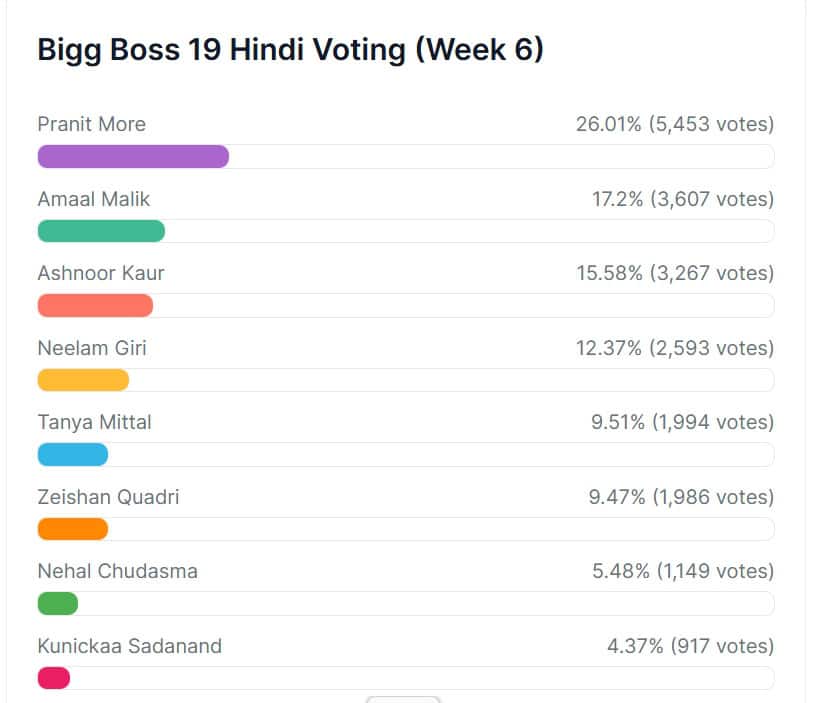Click the 4.37% (917 votes) result text
The width and height of the screenshot is (827, 703).
coord(690,646)
